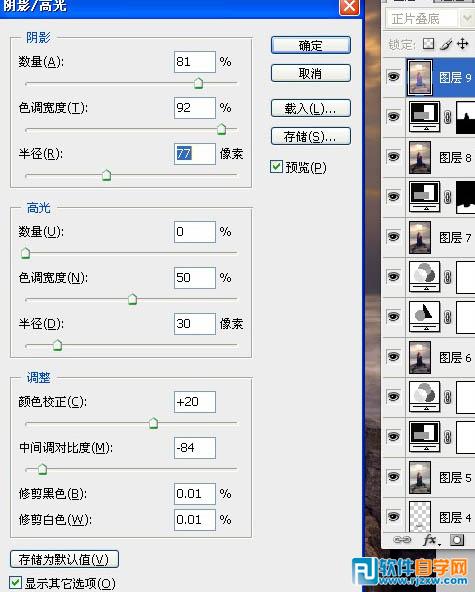Click chain icon on layer just above 图层 5
This screenshot has height=592, width=475.
[x=448, y=437]
